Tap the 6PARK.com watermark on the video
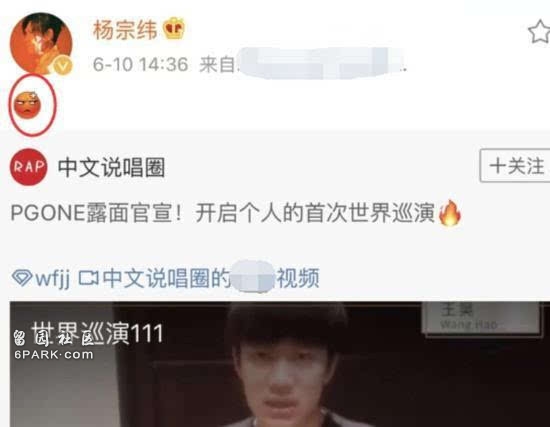The image size is (550, 427). tap(54, 355)
